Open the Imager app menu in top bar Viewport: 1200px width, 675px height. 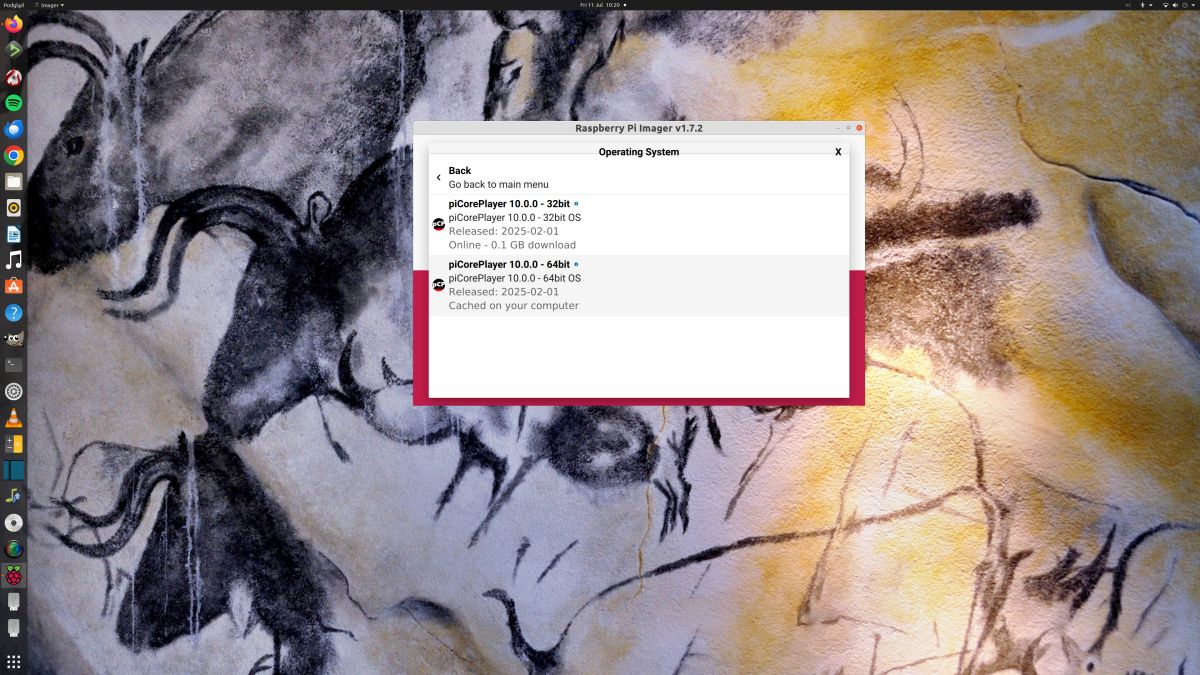(x=50, y=5)
